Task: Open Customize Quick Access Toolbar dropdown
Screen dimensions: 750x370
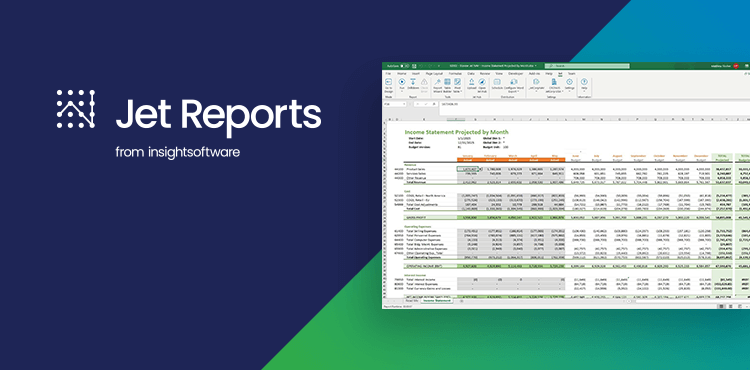Action: (x=439, y=66)
